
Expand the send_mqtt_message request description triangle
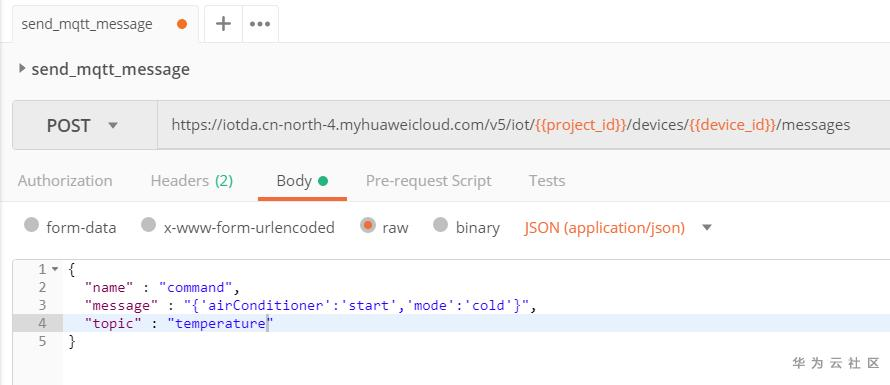coord(22,69)
